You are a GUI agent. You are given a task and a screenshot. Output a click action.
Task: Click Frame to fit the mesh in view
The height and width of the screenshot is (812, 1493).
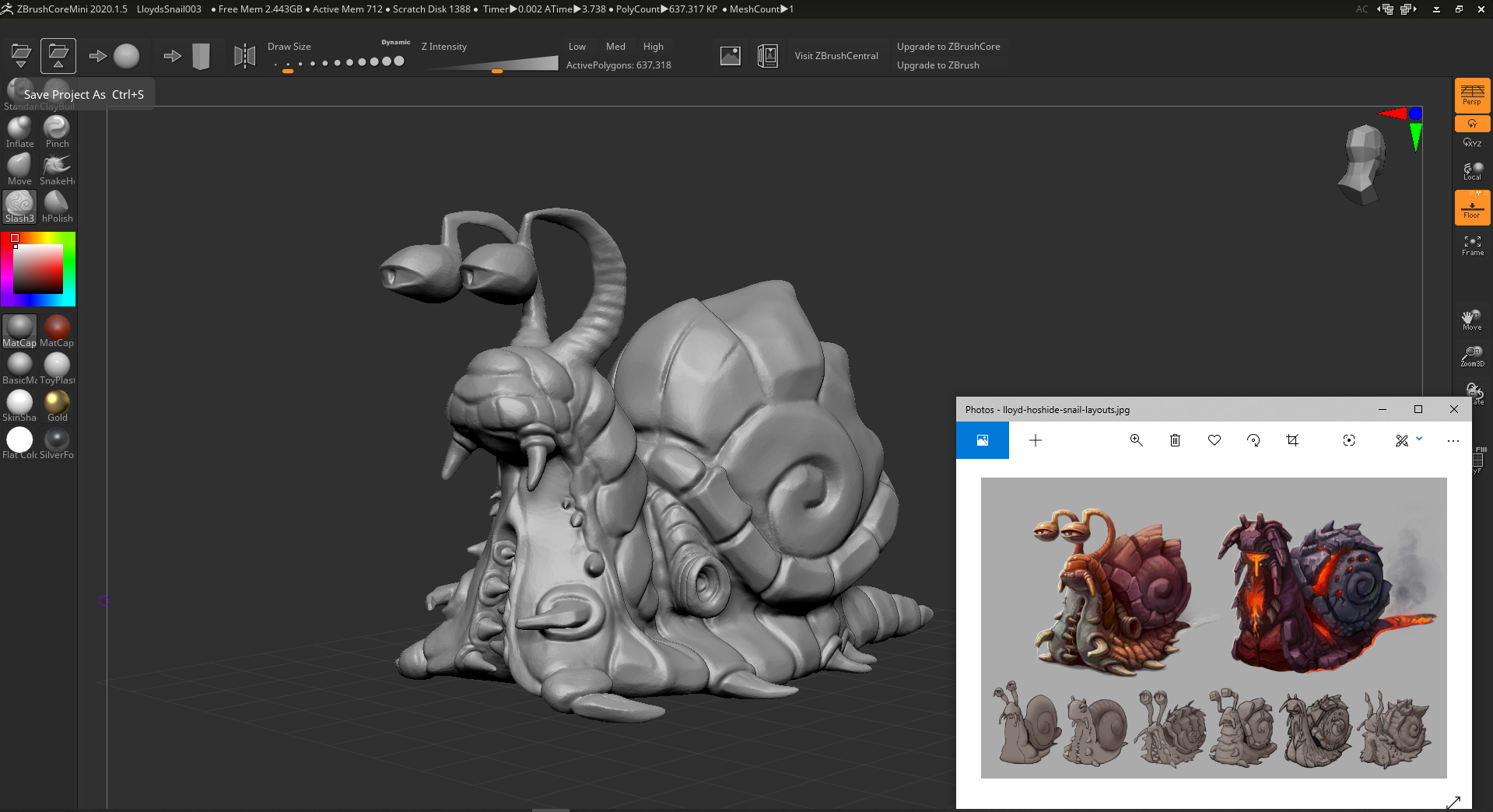click(1472, 245)
